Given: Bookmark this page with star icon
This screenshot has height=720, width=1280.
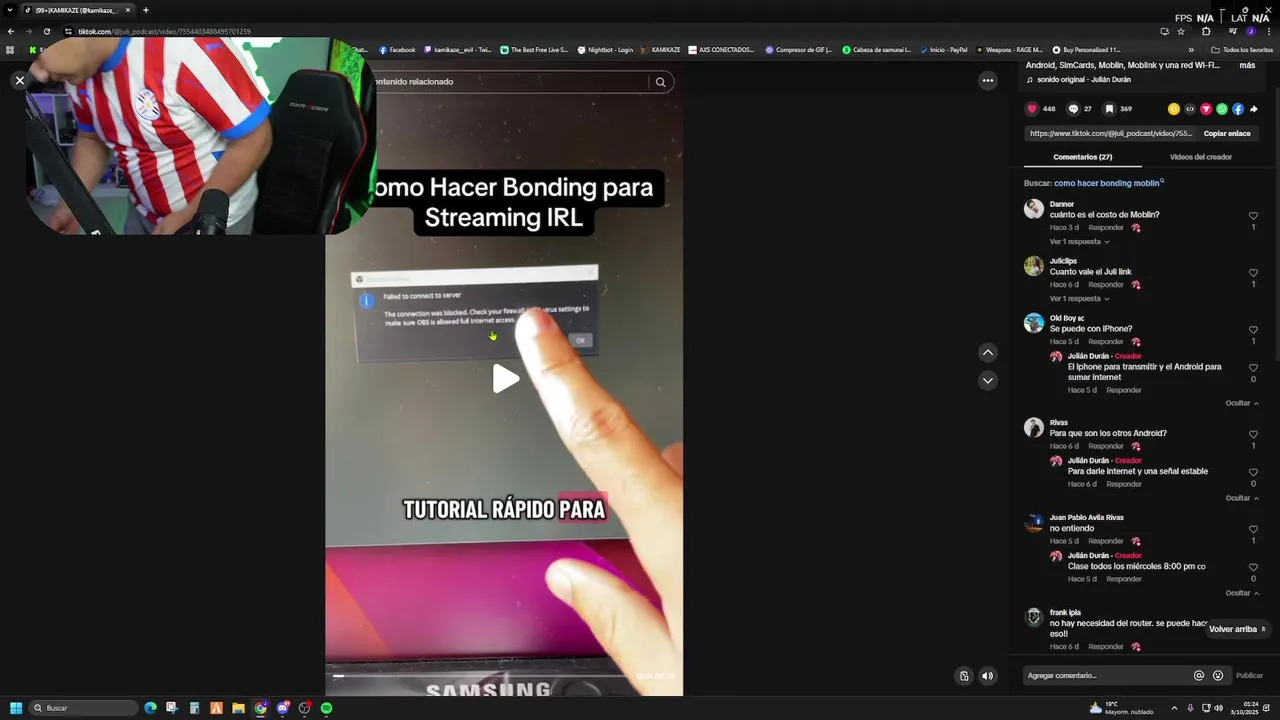Looking at the screenshot, I should 1181,31.
